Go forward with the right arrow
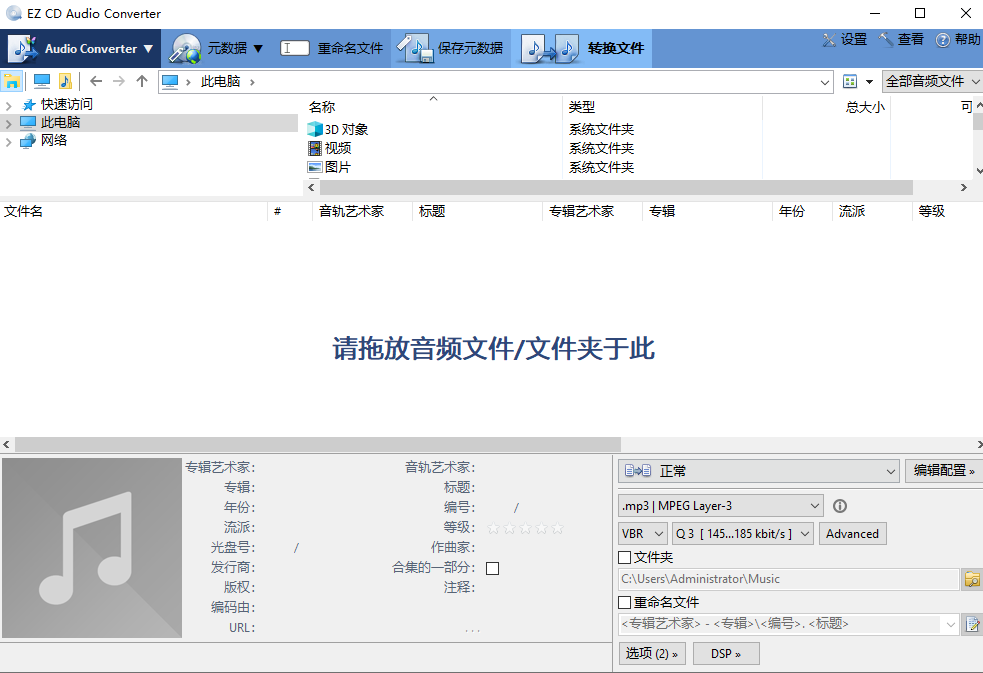Screen dimensions: 983x673 click(x=118, y=81)
